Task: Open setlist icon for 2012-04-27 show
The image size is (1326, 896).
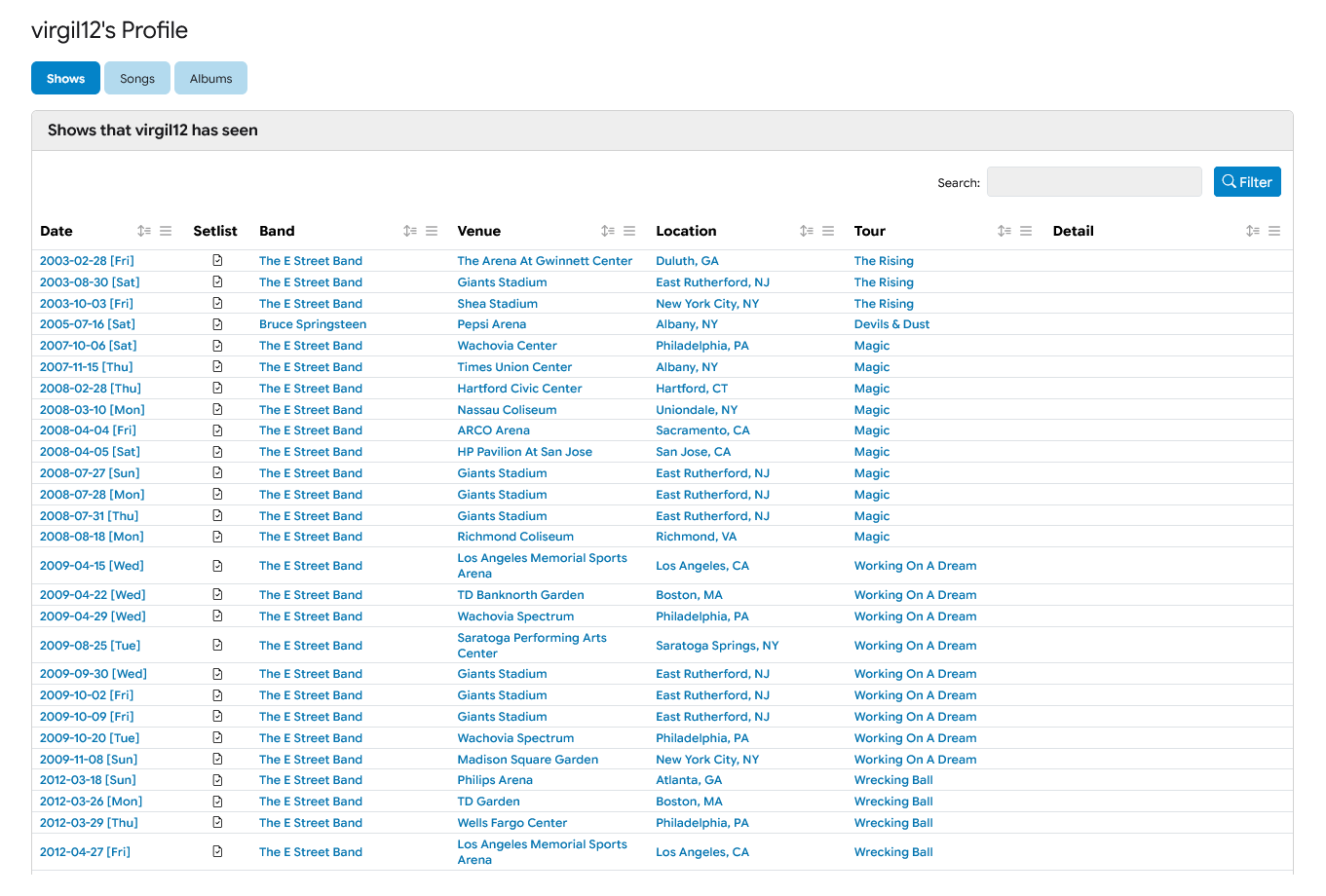Action: point(217,852)
